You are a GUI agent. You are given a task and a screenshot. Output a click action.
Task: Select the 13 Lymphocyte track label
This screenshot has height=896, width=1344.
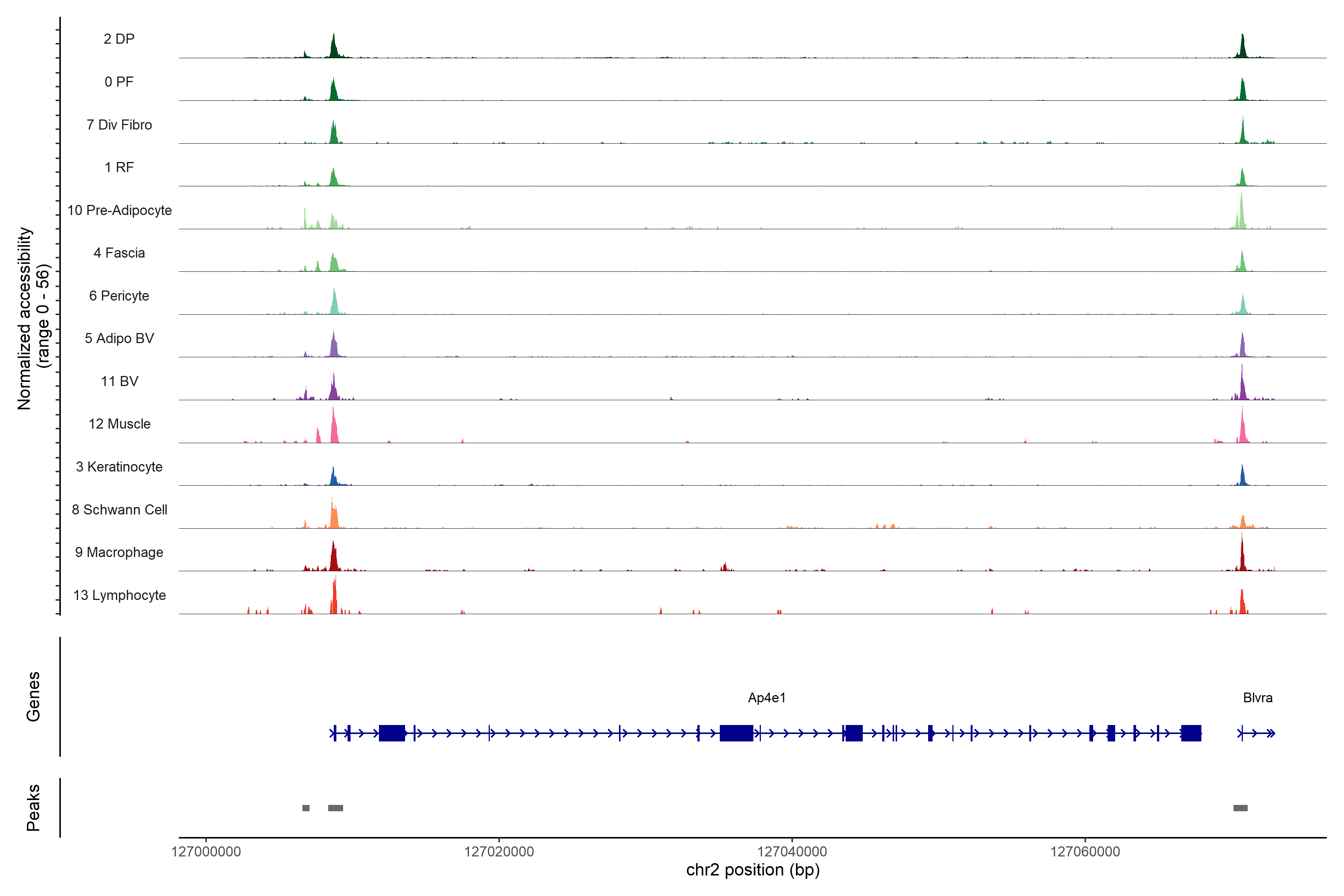tap(119, 595)
